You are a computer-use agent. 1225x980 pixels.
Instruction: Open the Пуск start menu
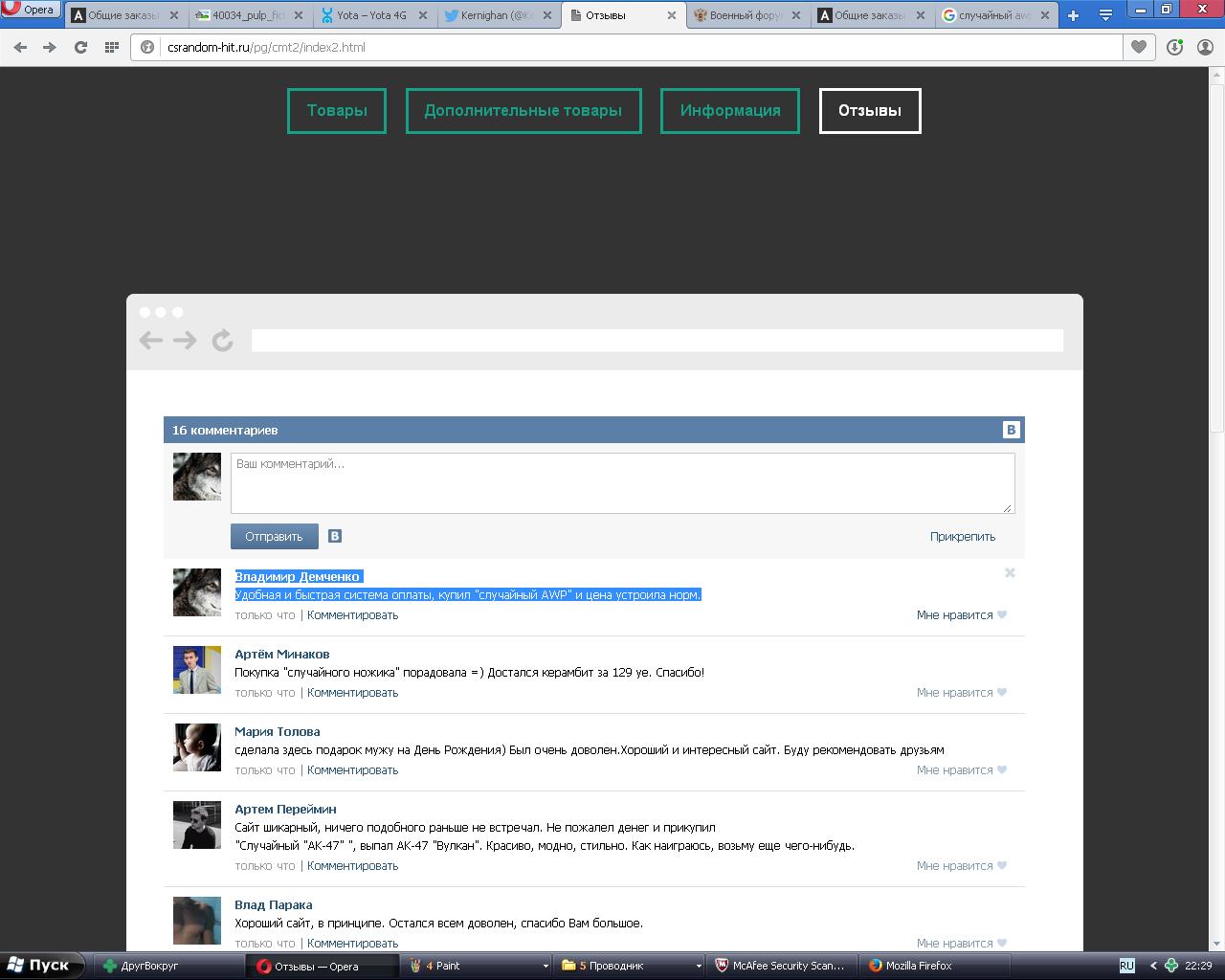[x=43, y=966]
